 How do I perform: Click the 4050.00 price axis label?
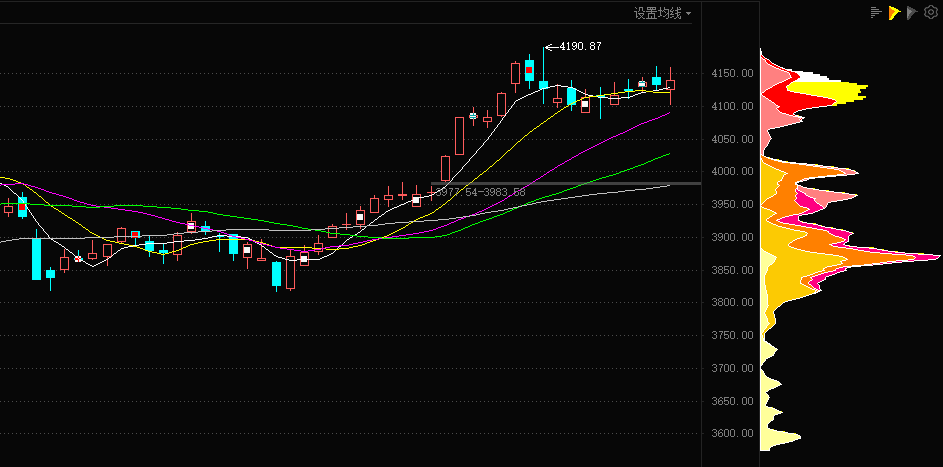pos(732,139)
